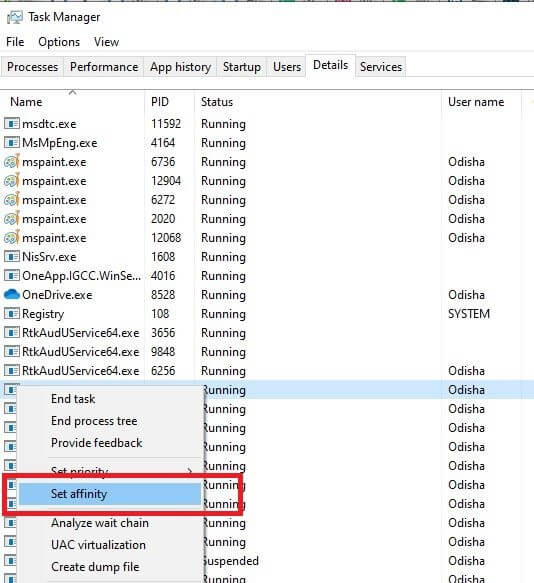The image size is (534, 583).
Task: Click Running status of Registry row
Action: coord(223,314)
